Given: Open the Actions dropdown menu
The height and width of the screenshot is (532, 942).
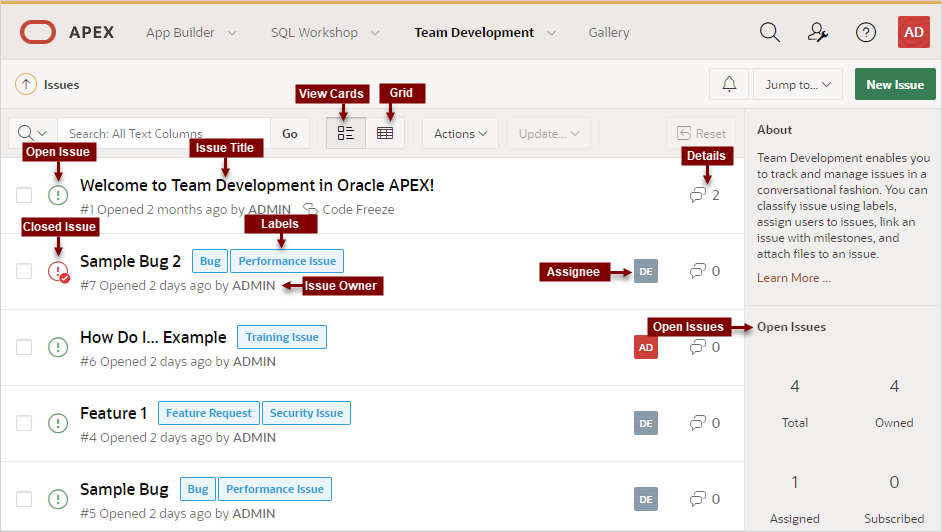Looking at the screenshot, I should 460,133.
